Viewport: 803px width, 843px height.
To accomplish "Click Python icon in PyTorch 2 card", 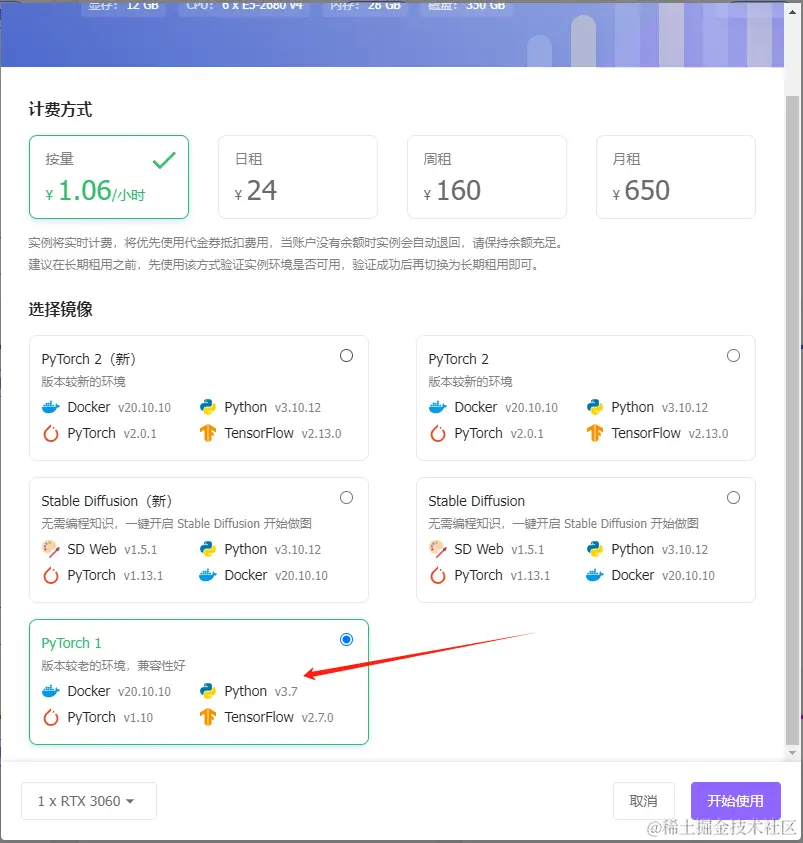I will [594, 408].
